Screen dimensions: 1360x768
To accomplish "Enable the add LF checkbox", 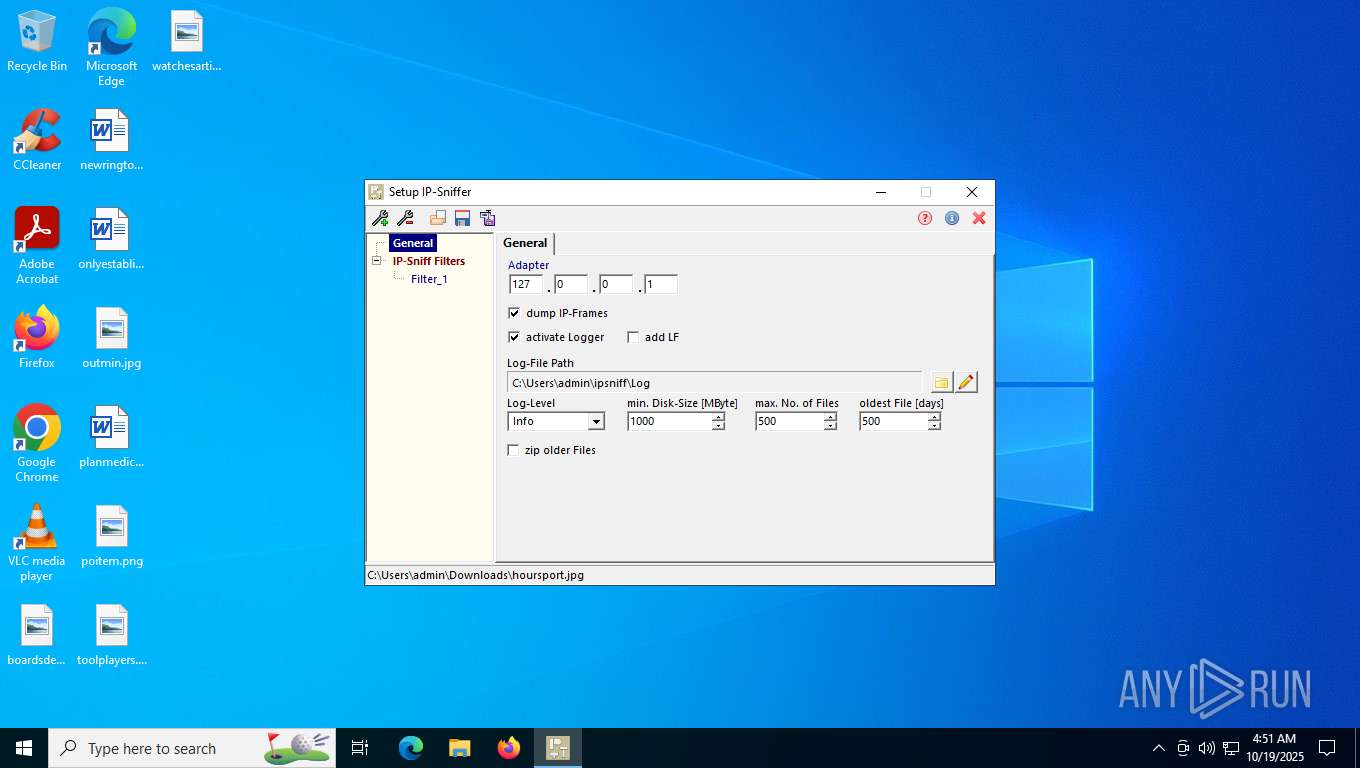I will click(633, 337).
